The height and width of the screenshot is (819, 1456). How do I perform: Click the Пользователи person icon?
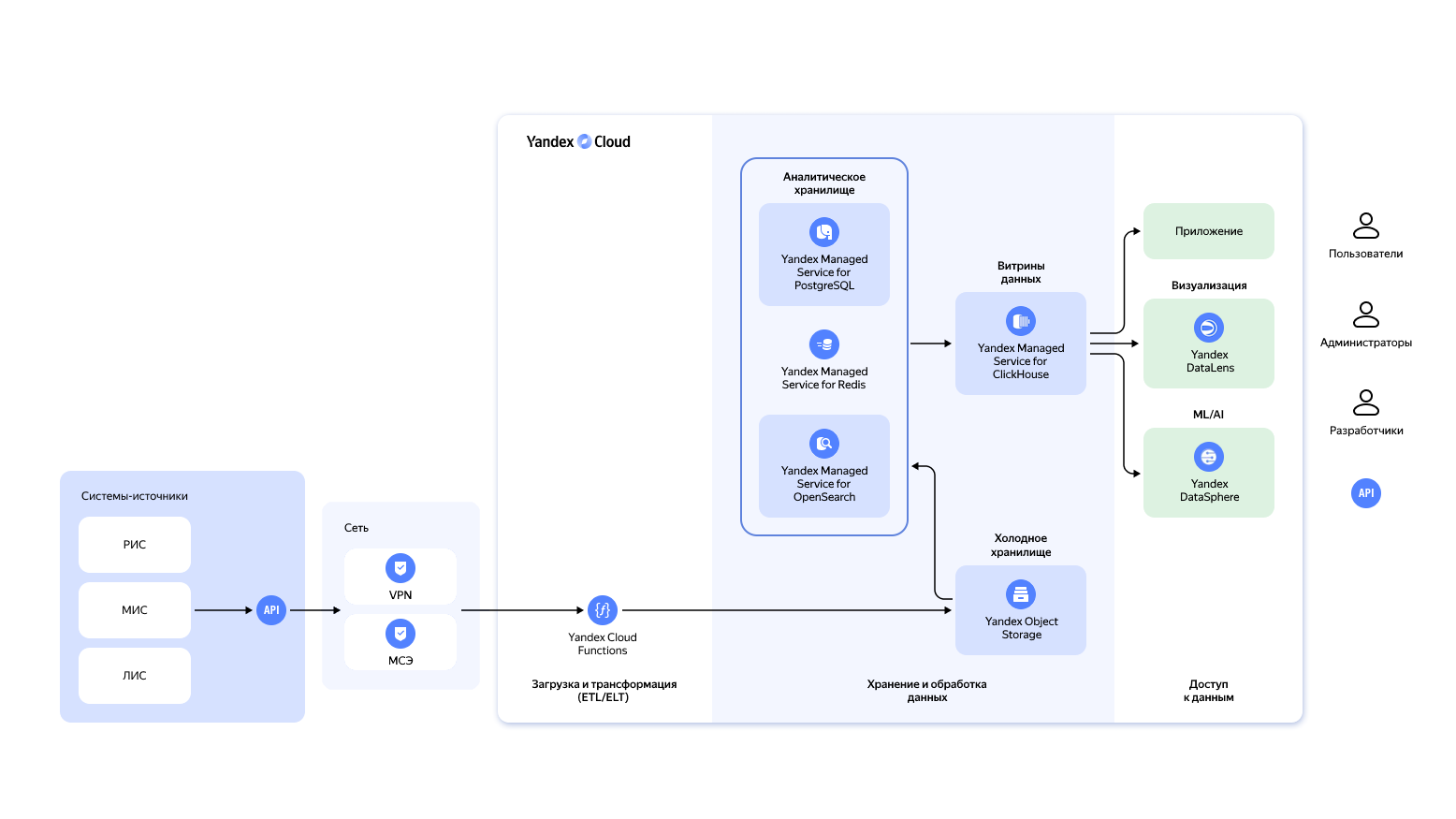1366,226
